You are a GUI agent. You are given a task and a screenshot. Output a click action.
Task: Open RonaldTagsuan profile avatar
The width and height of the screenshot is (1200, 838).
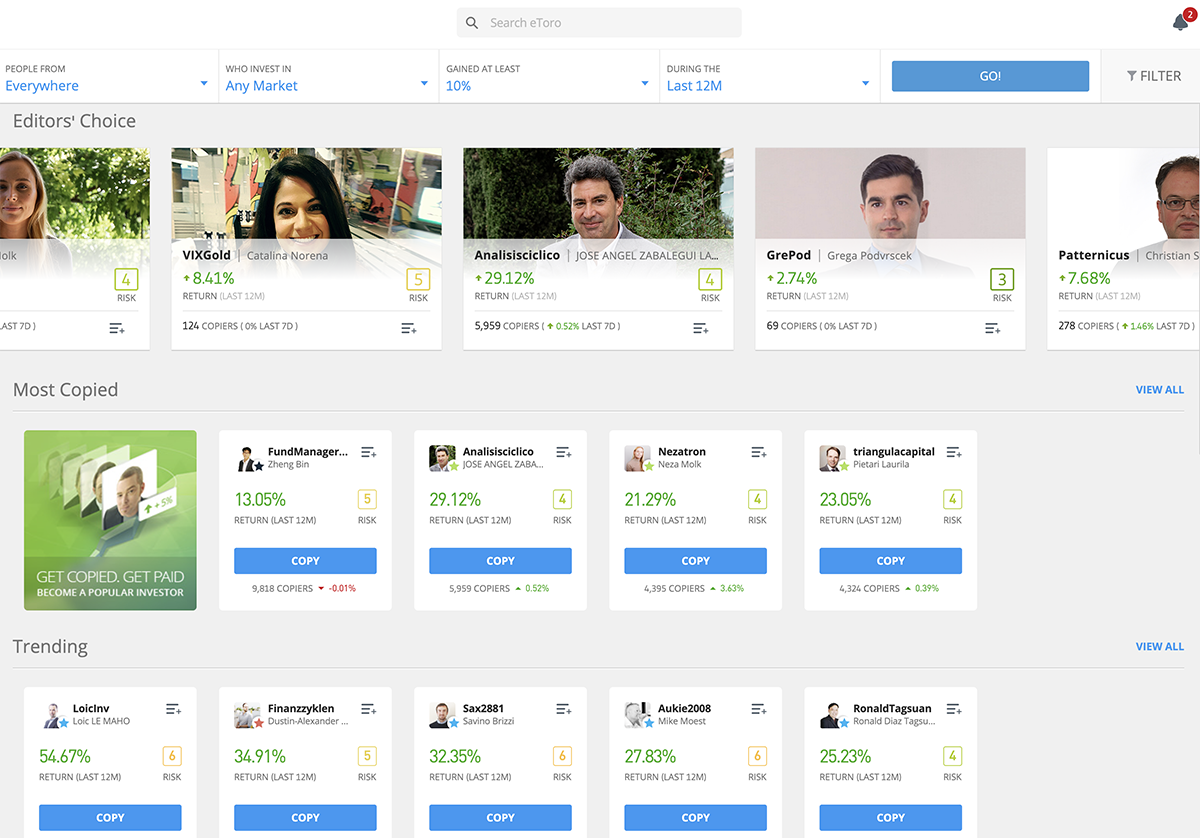click(x=833, y=716)
